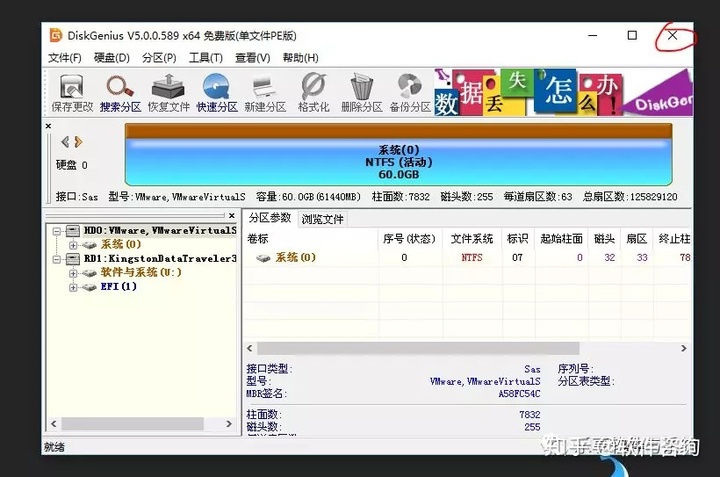Select 系统(0) under HD0 in the tree
Viewport: 720px width, 477px height.
point(121,244)
